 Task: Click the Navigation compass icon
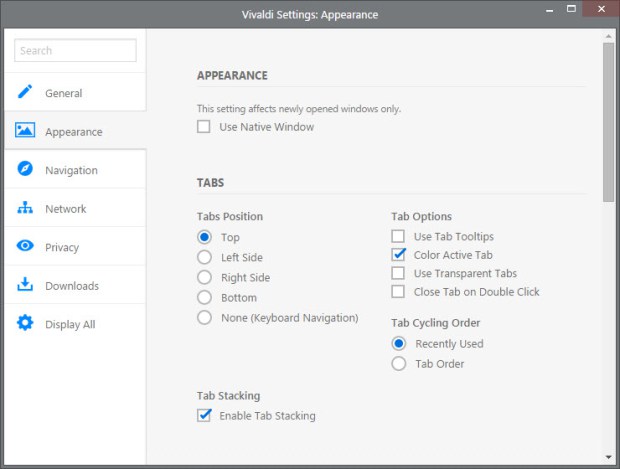point(25,168)
